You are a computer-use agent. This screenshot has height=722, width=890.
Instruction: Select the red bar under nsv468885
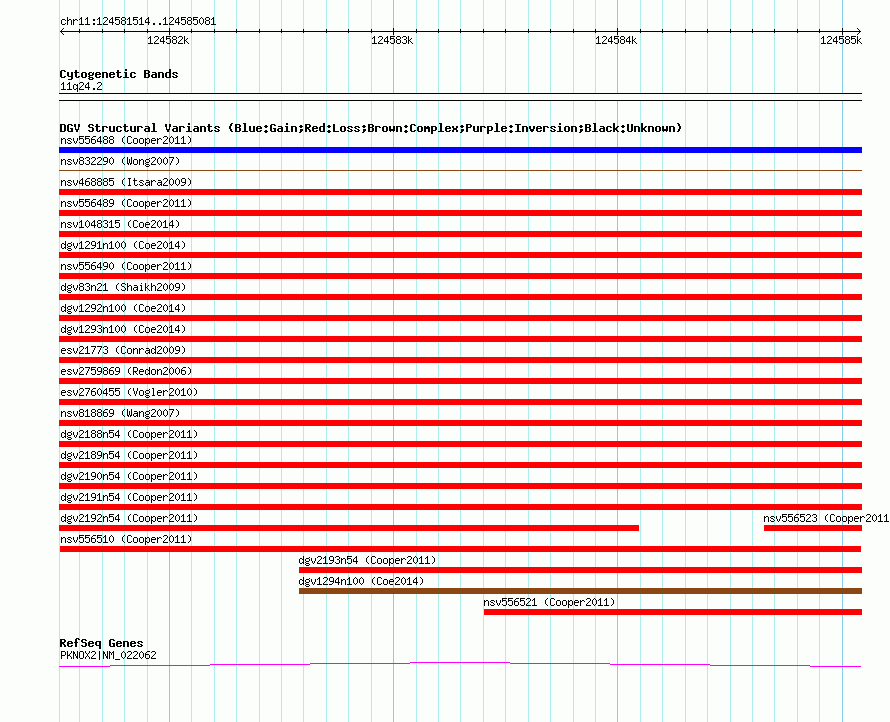[x=460, y=192]
